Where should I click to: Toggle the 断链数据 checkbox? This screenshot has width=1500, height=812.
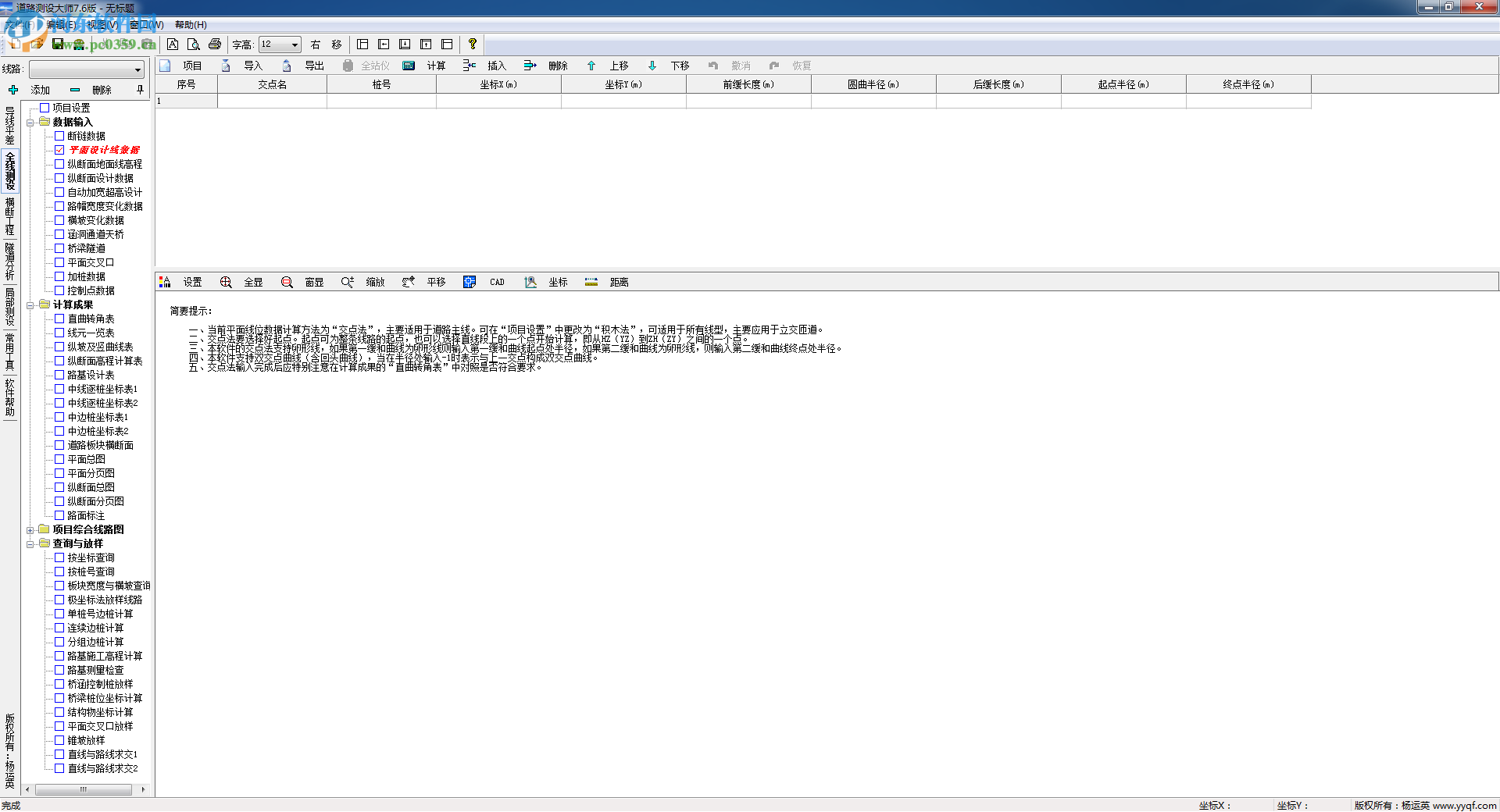click(59, 136)
